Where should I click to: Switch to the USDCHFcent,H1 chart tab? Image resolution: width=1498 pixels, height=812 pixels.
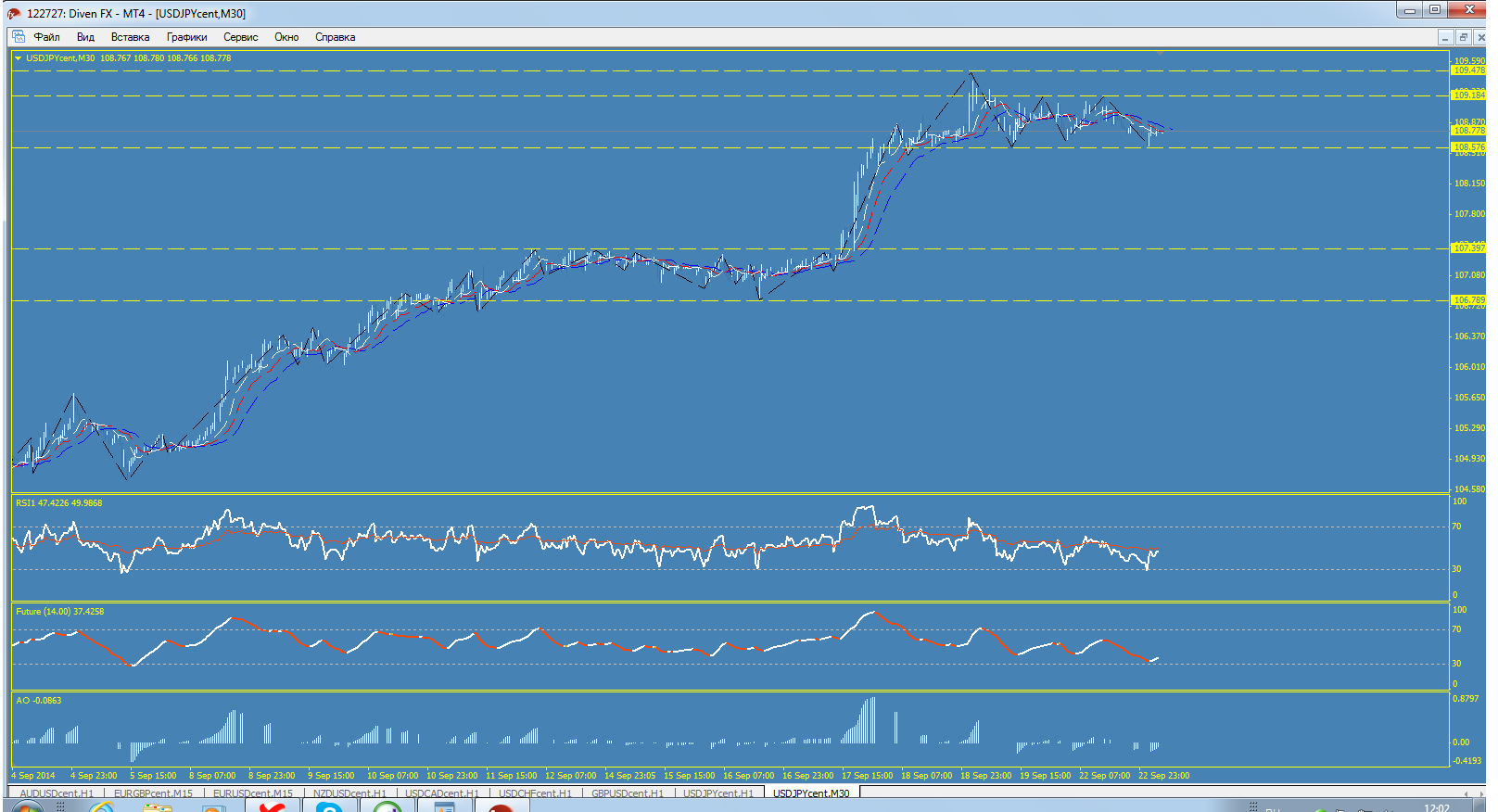pyautogui.click(x=535, y=793)
